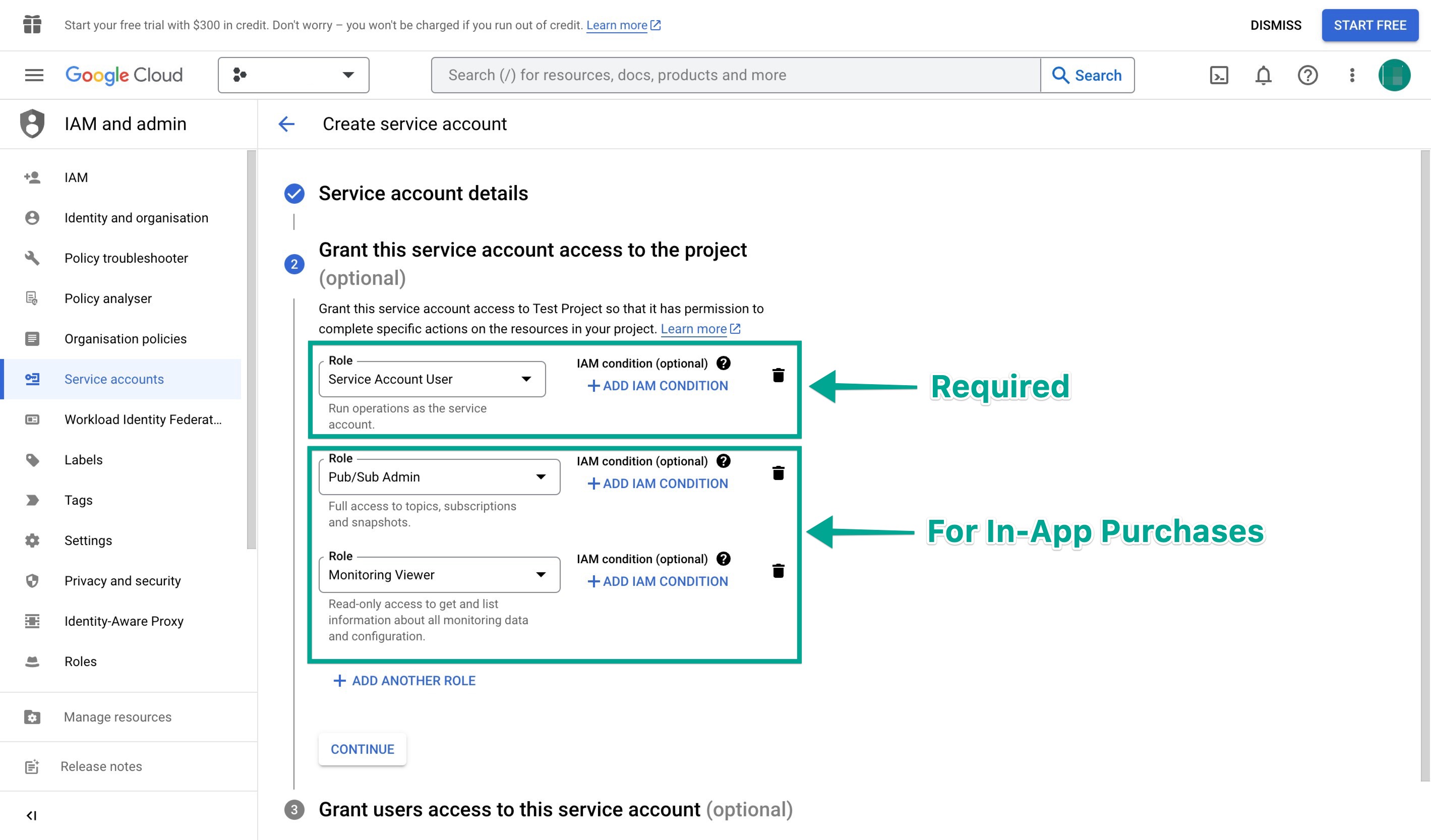Click the sidebar vertical scrollbar
Screen dimensions: 1431x840
[x=252, y=350]
